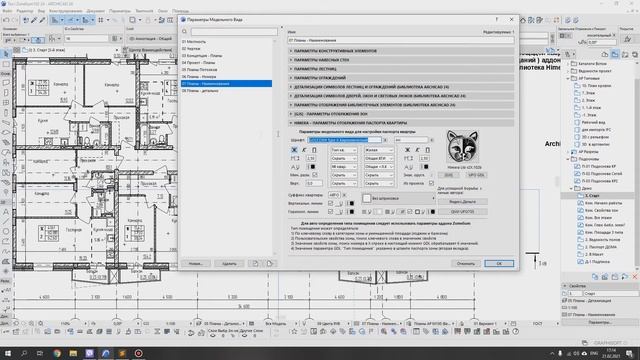Collapse НИМЕКА паспорта квартиры section
Screen dimensions: 640x360
click(x=401, y=123)
